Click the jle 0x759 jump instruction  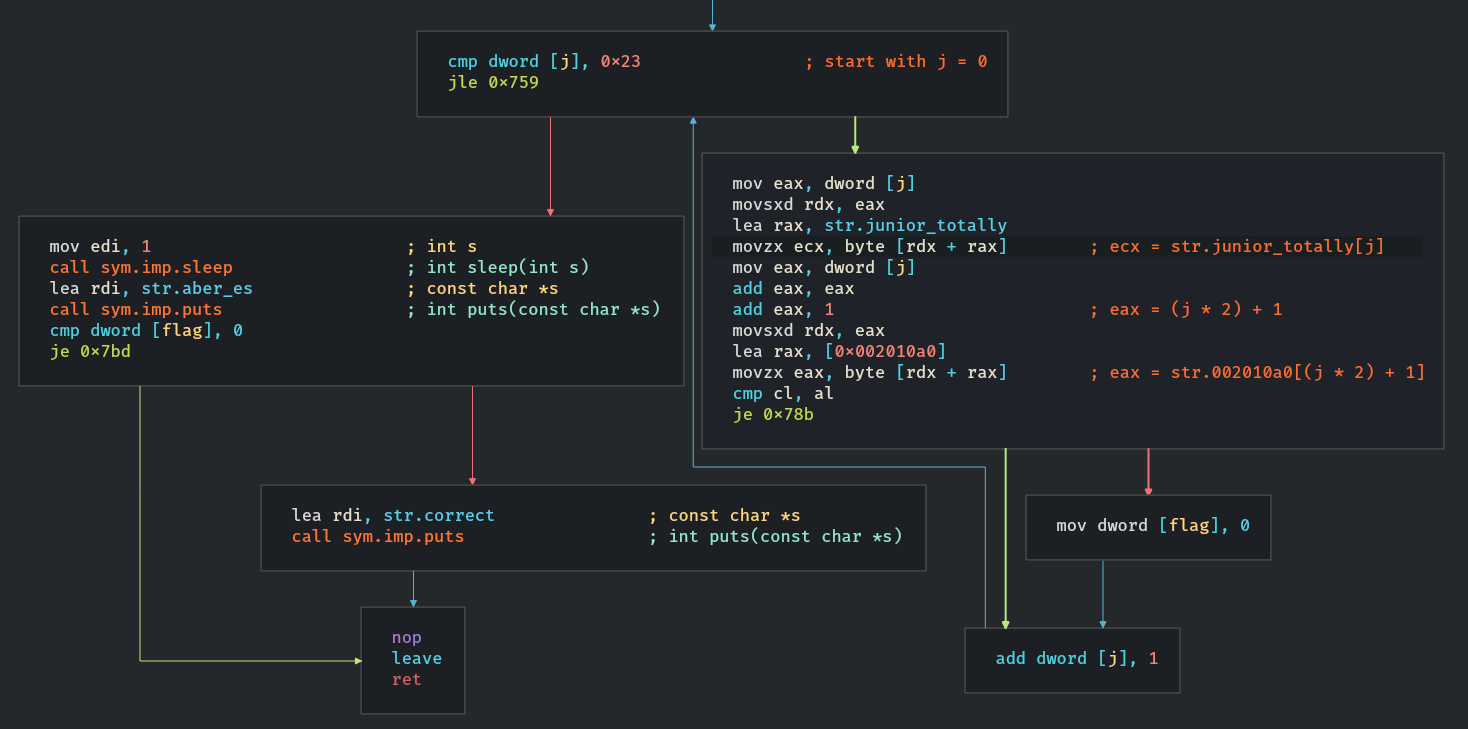(493, 83)
